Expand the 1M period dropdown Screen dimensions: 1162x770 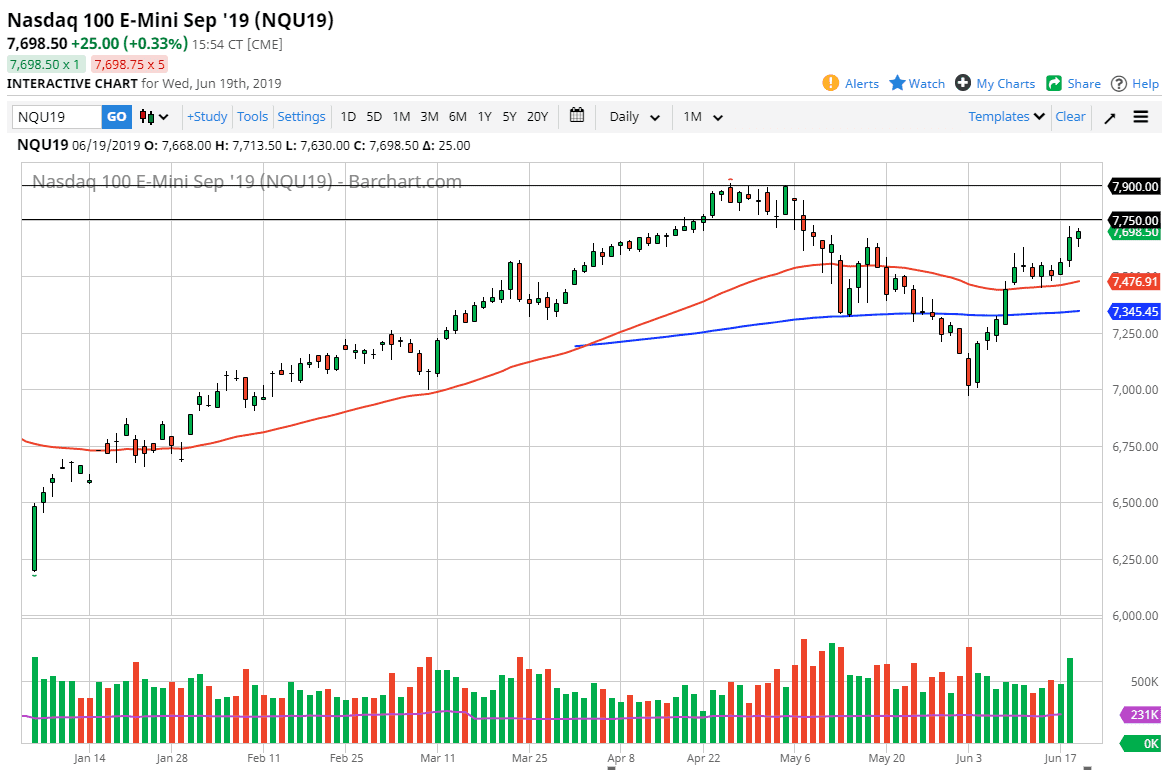(x=703, y=116)
